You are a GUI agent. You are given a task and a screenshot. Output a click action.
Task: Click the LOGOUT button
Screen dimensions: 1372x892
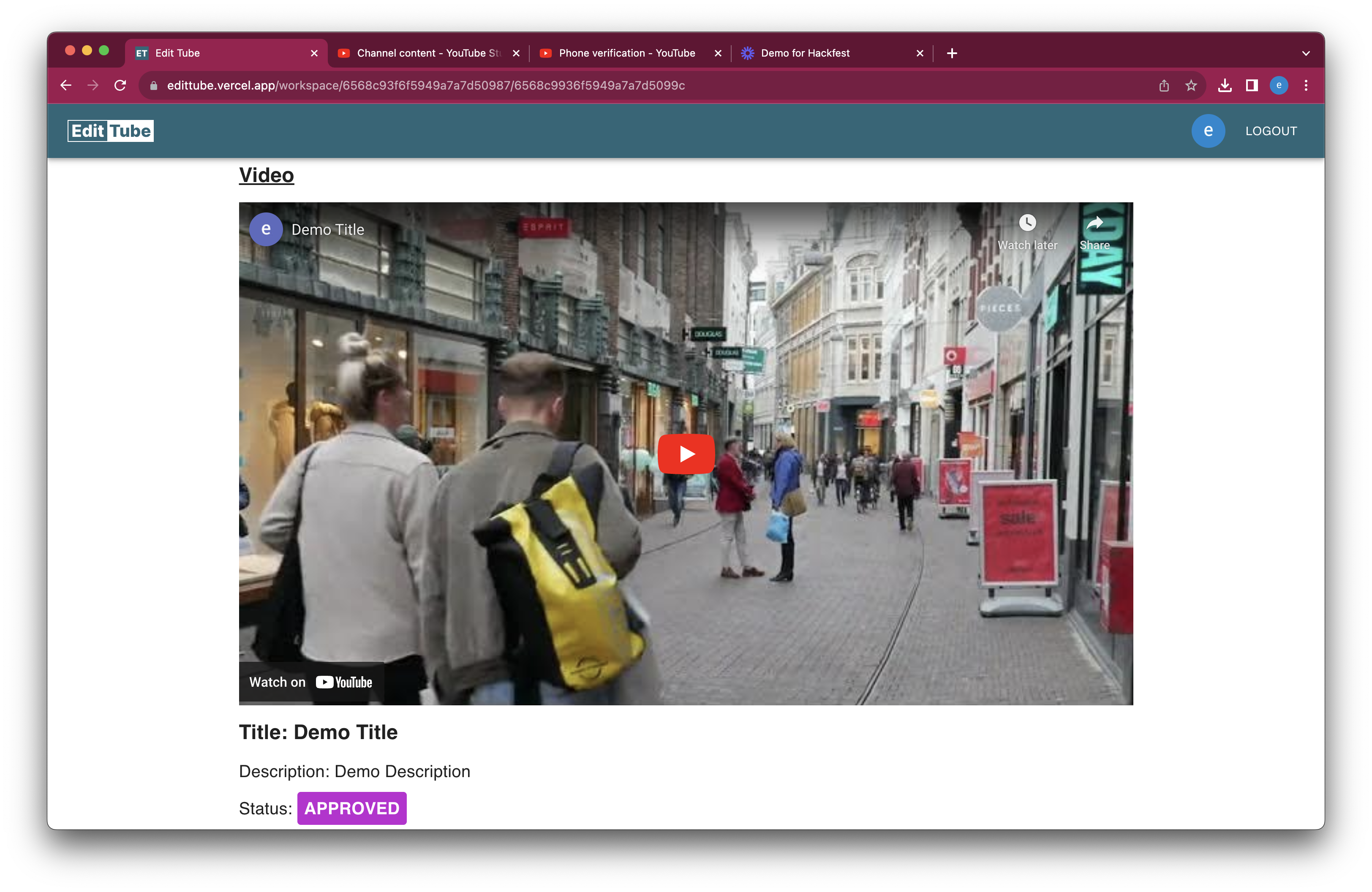1271,131
